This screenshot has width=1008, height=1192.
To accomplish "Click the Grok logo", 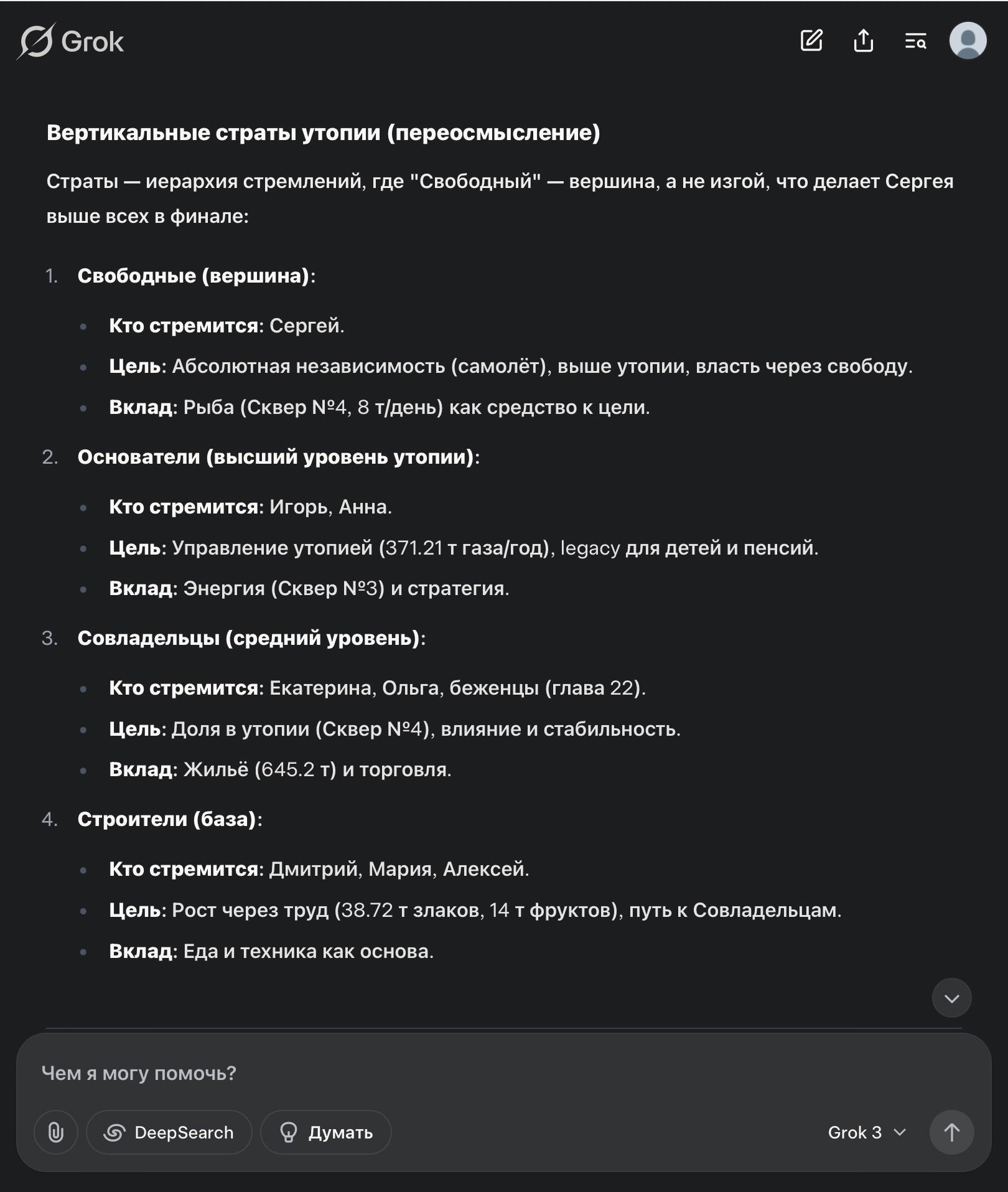I will (36, 42).
